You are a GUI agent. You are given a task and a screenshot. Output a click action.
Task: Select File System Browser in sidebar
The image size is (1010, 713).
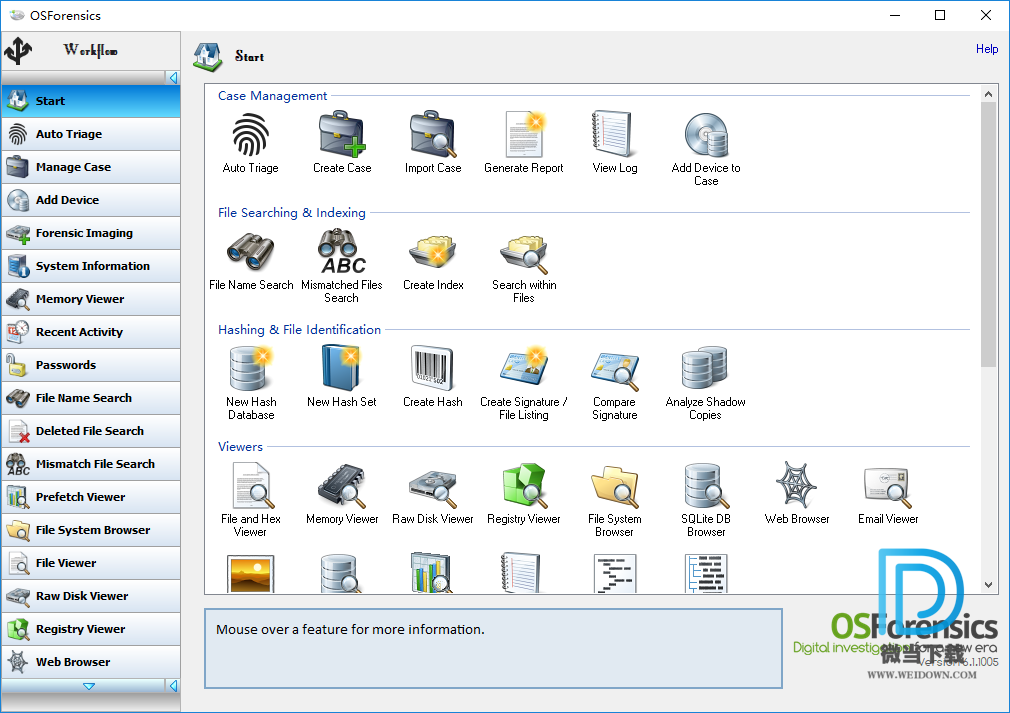click(91, 530)
